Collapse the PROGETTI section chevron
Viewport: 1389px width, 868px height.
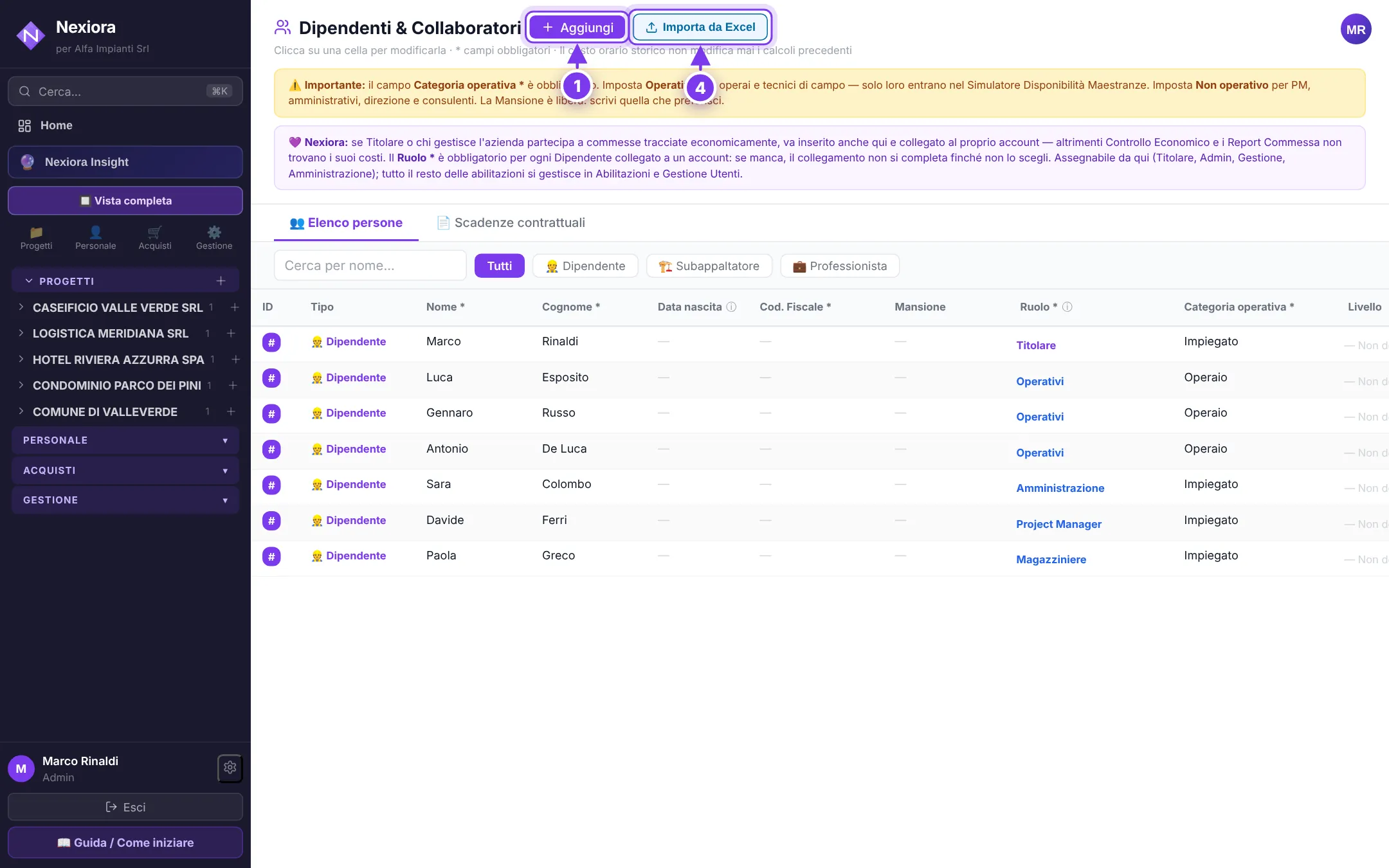(28, 281)
